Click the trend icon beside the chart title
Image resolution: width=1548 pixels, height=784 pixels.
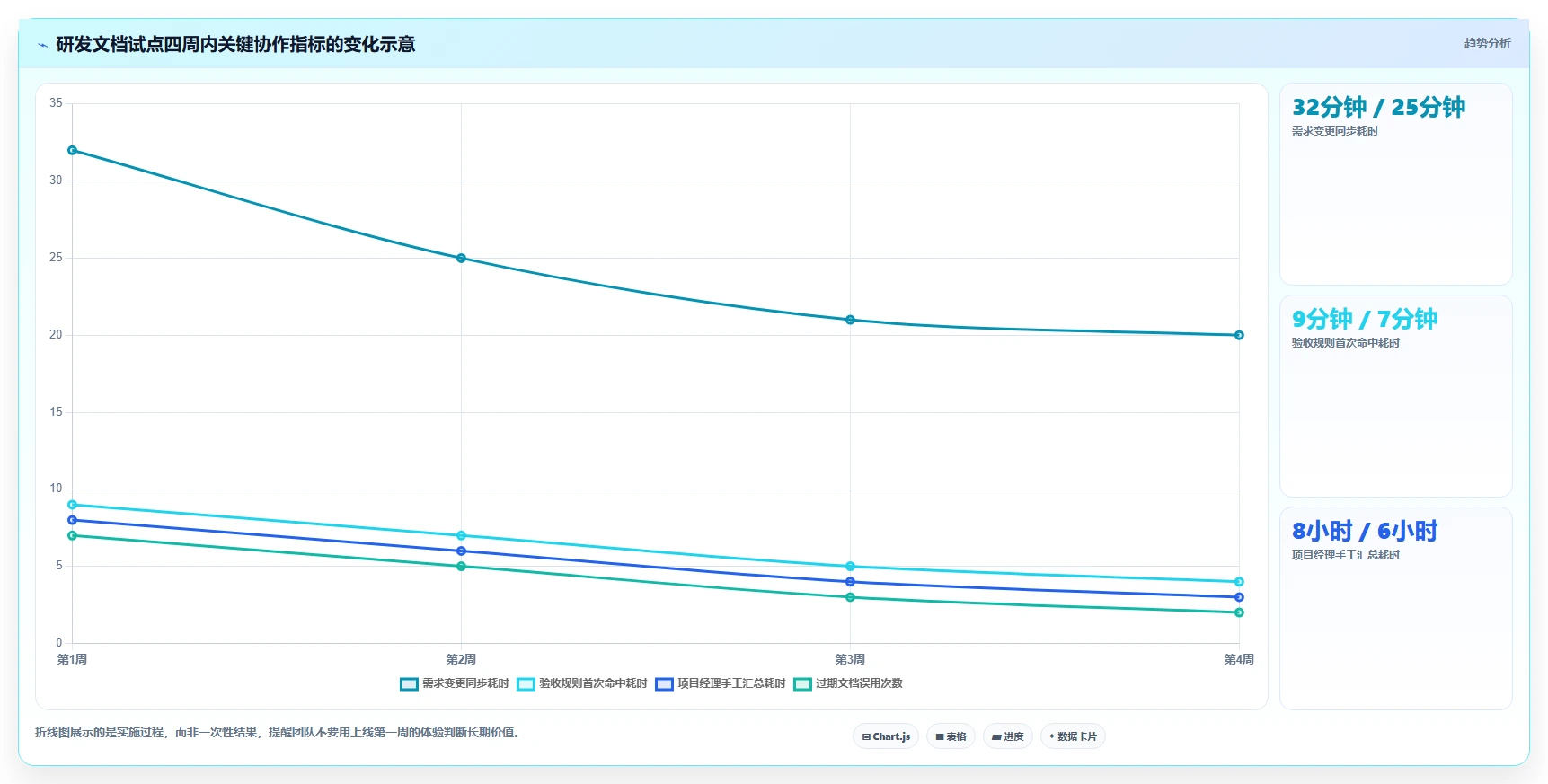(x=42, y=45)
